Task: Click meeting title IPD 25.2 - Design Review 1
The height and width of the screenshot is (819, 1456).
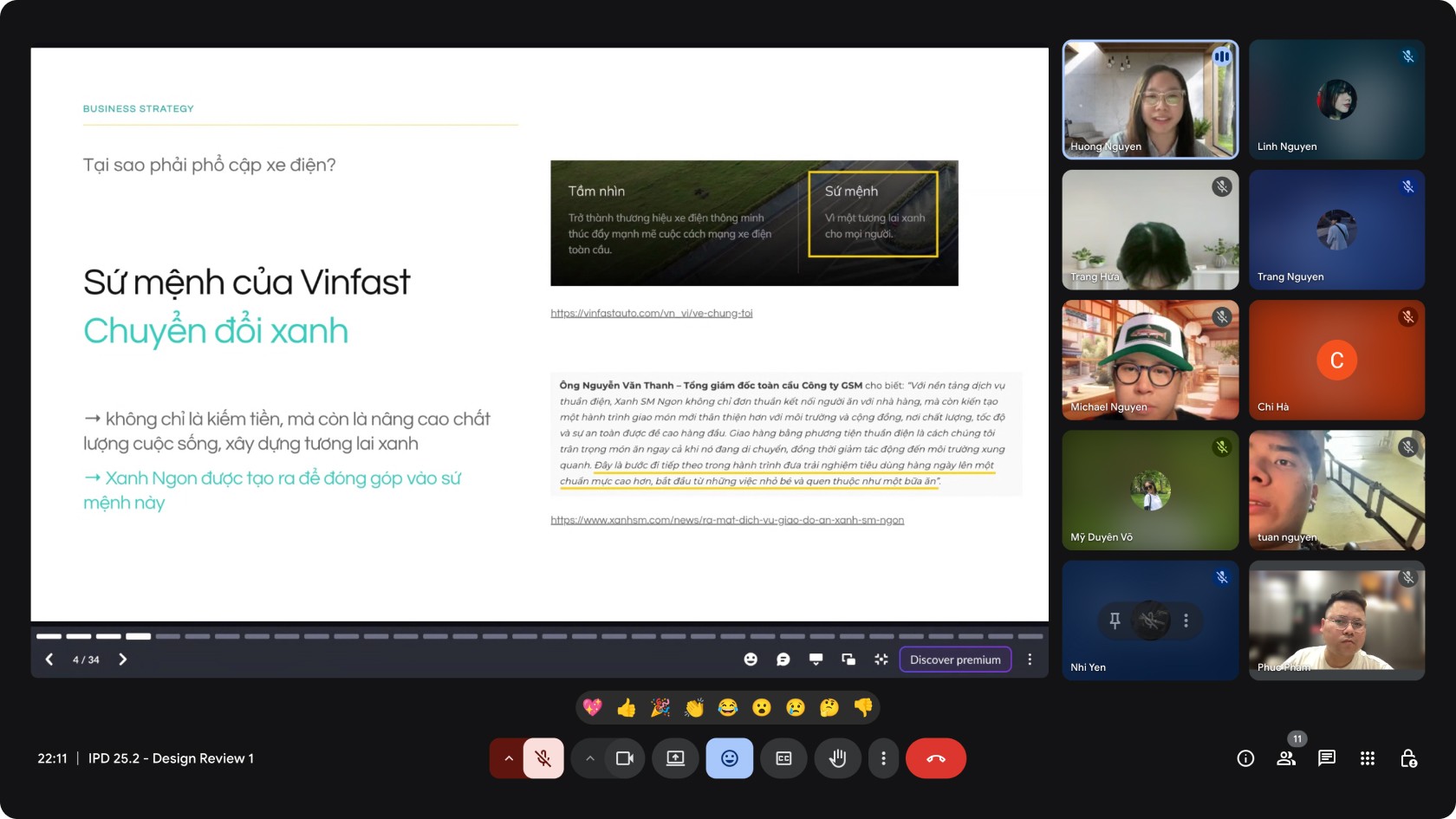Action: click(x=171, y=758)
